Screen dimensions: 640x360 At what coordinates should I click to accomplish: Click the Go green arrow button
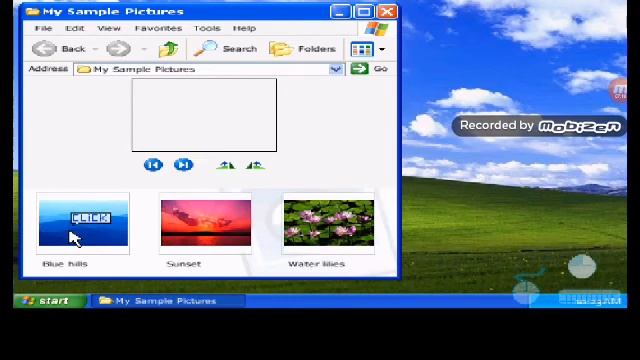[x=359, y=69]
